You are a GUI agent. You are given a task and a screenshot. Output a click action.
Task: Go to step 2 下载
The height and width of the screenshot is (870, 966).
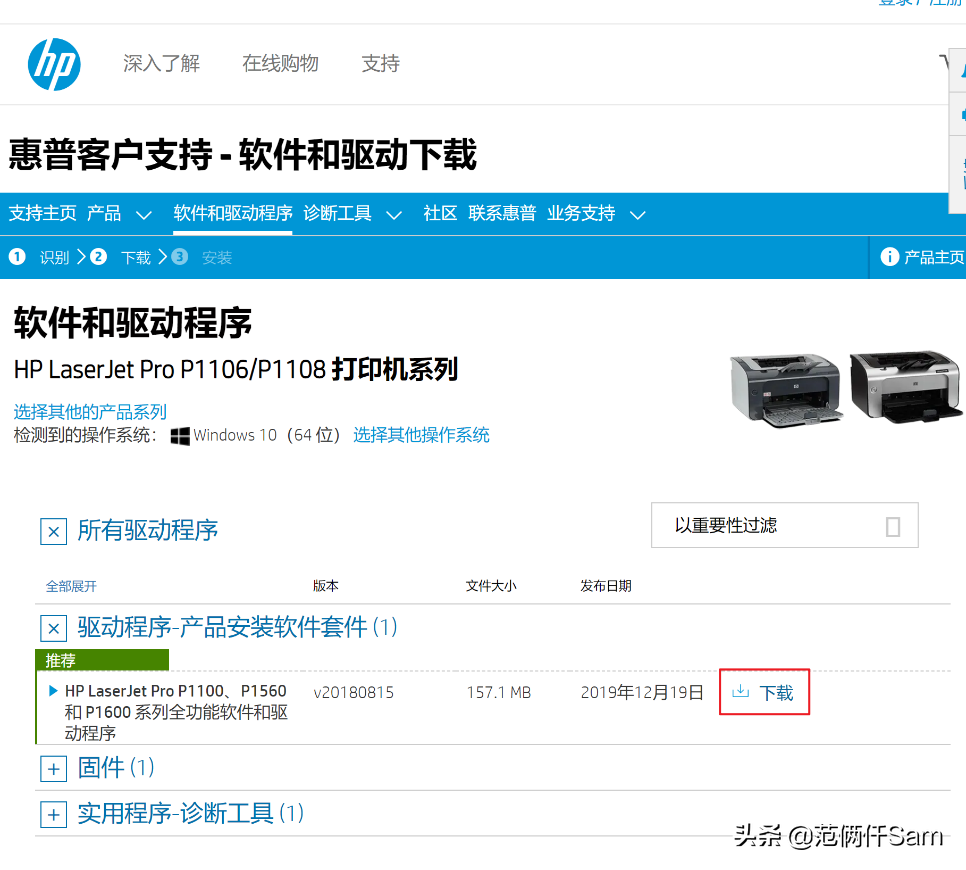[120, 257]
